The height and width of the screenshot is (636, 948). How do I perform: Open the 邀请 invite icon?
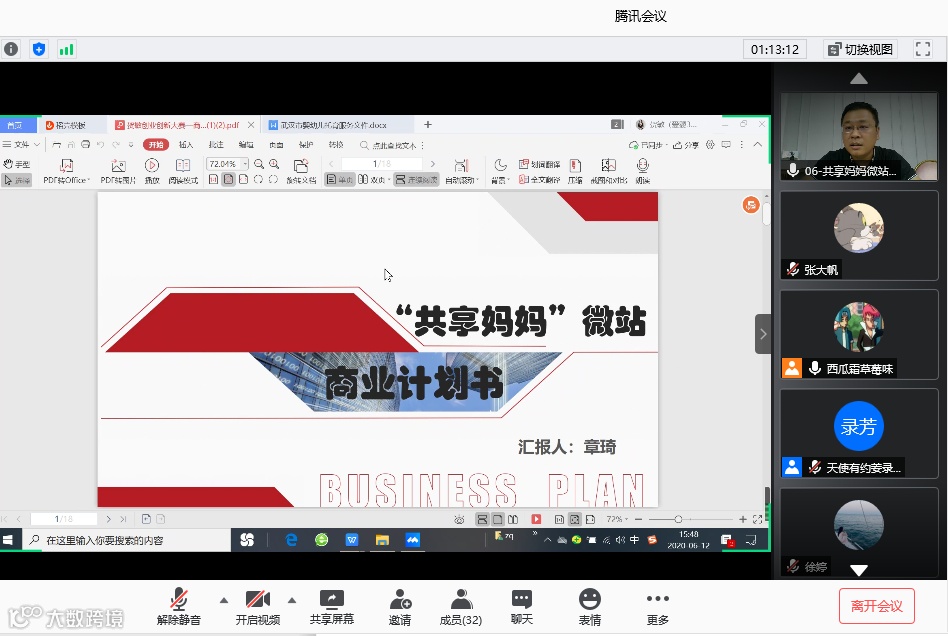pos(400,607)
